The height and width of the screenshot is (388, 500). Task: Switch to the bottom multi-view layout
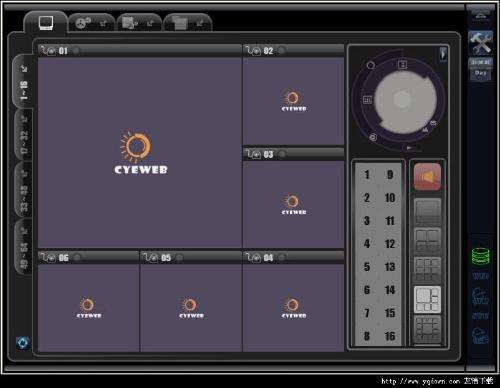pyautogui.click(x=428, y=329)
